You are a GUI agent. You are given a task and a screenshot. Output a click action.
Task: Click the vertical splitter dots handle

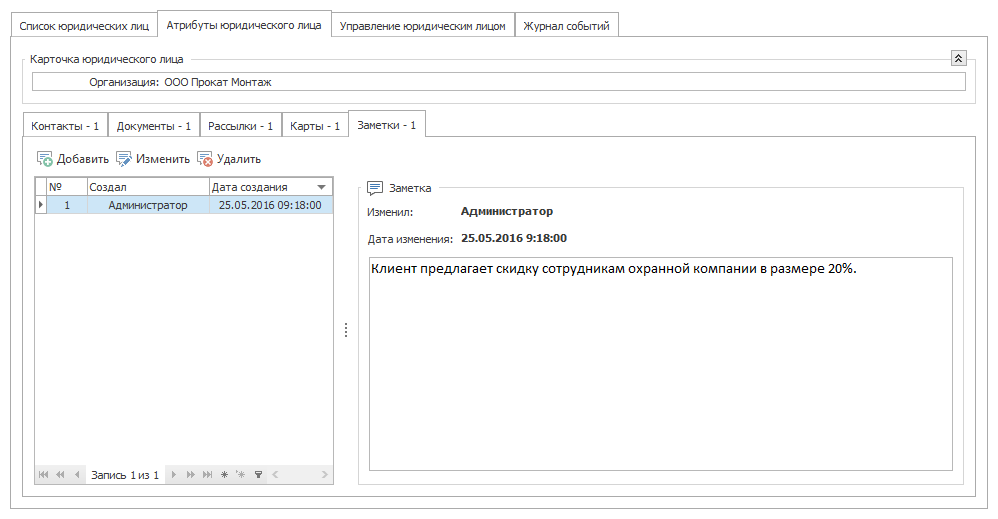(346, 330)
